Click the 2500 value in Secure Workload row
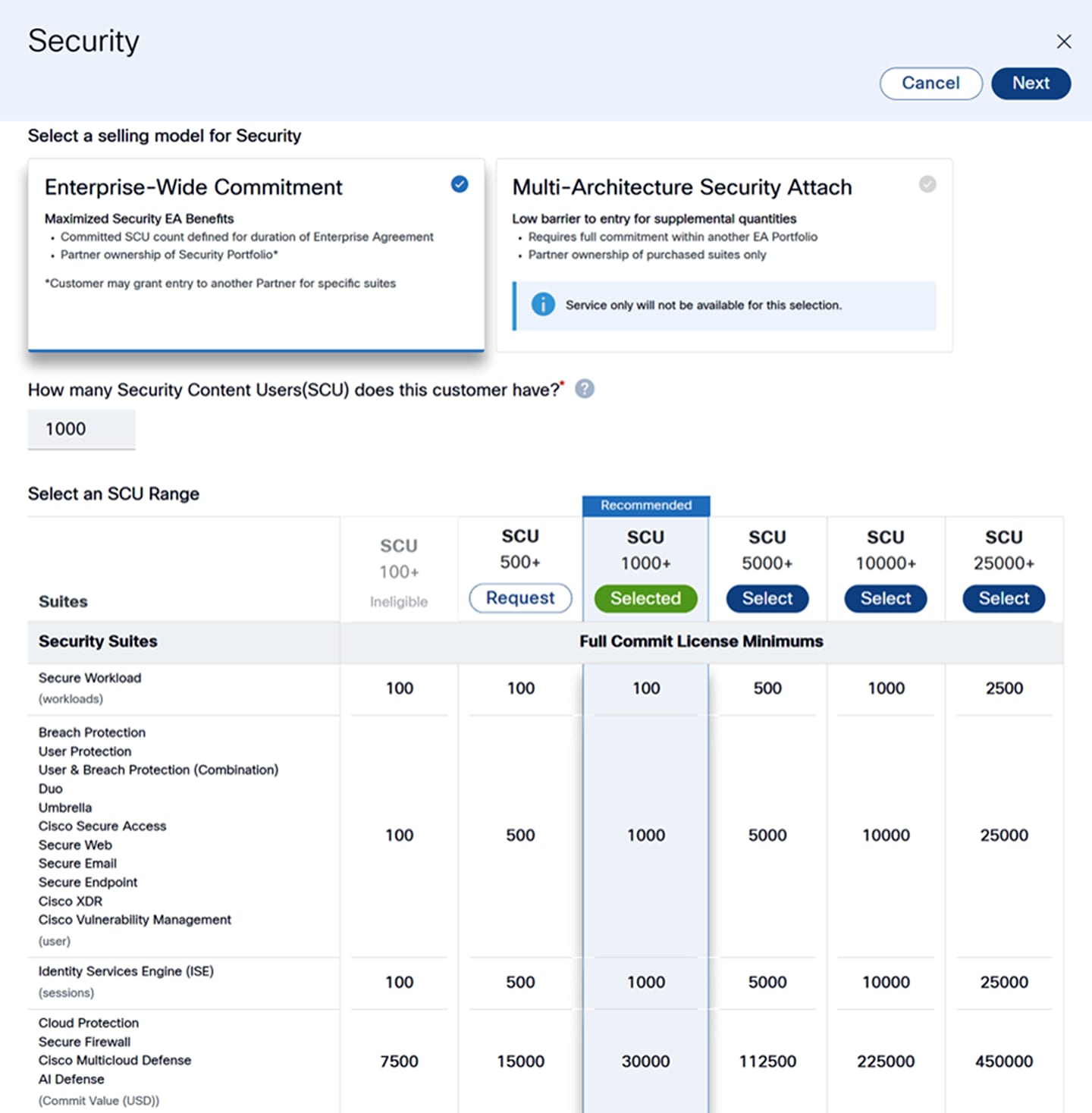This screenshot has height=1113, width=1092. 1004,688
